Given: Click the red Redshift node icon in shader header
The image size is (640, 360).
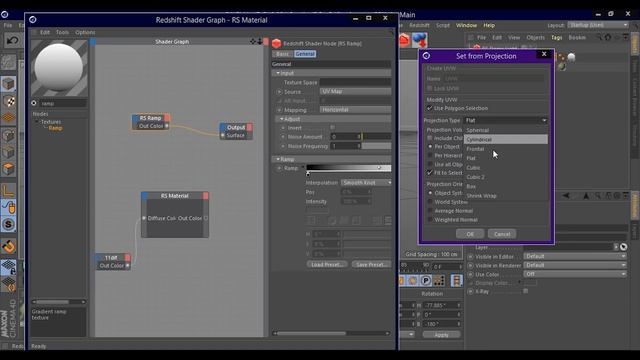Looking at the screenshot, I should [277, 44].
